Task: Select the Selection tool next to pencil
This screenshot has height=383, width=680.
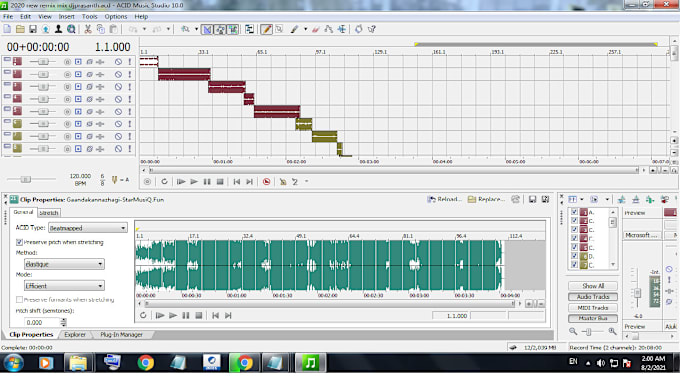Action: (279, 29)
